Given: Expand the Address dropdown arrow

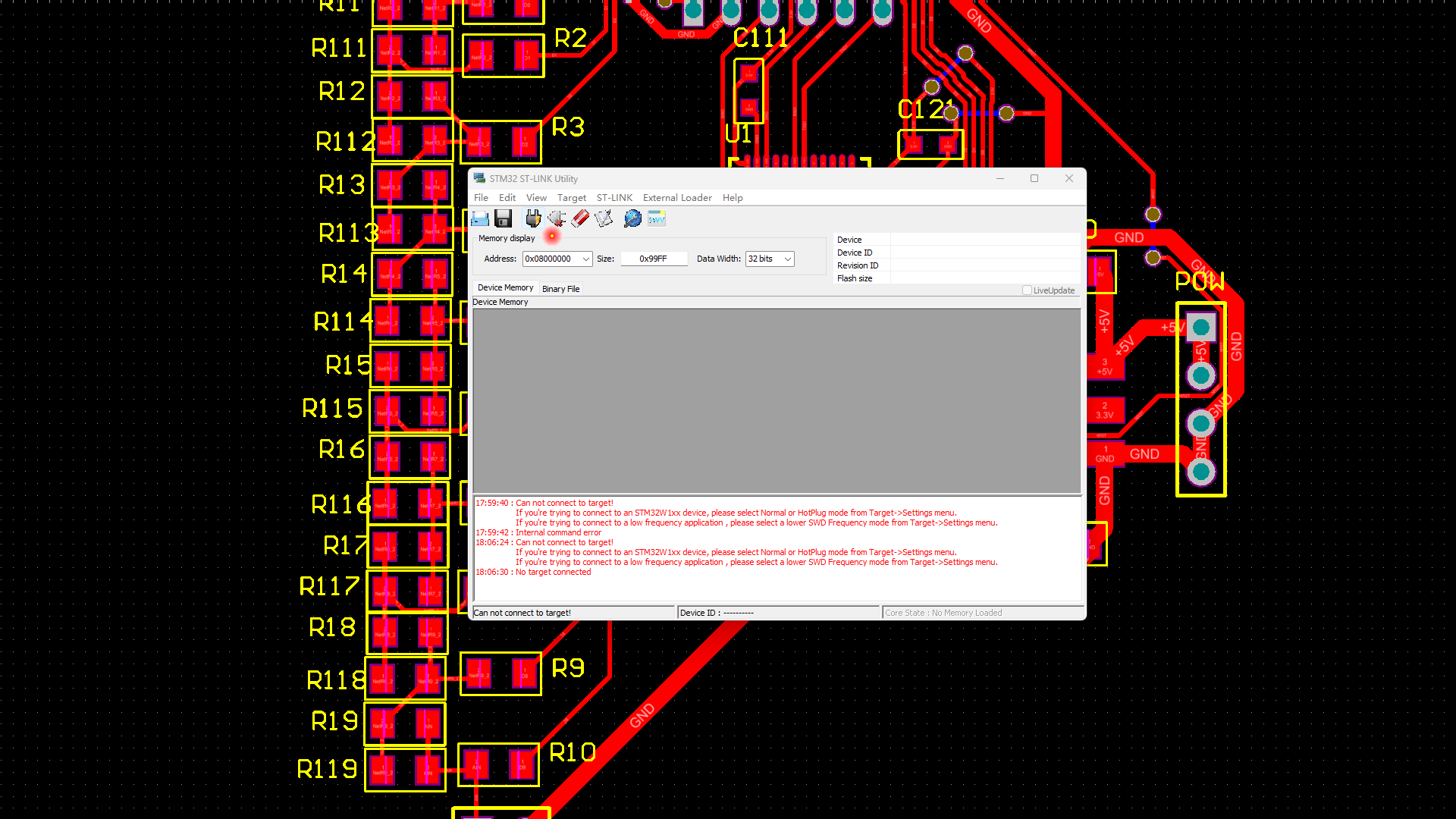Looking at the screenshot, I should click(x=586, y=259).
